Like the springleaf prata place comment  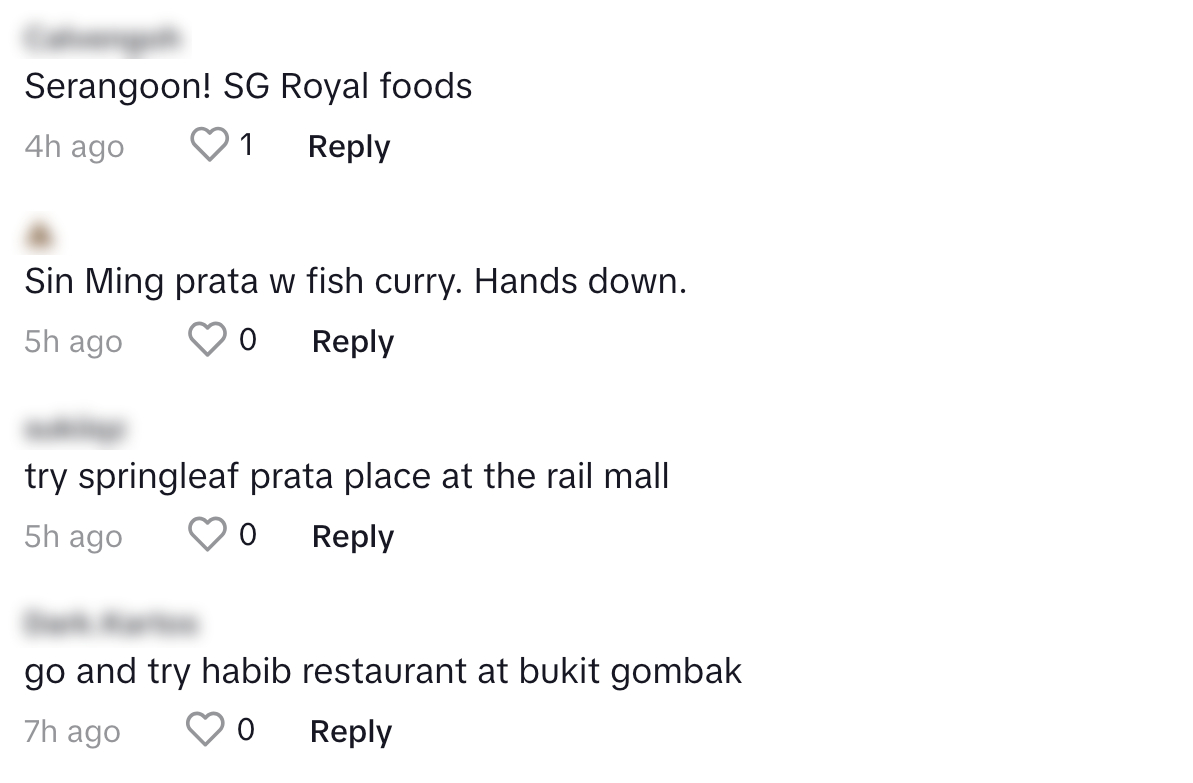(x=208, y=536)
